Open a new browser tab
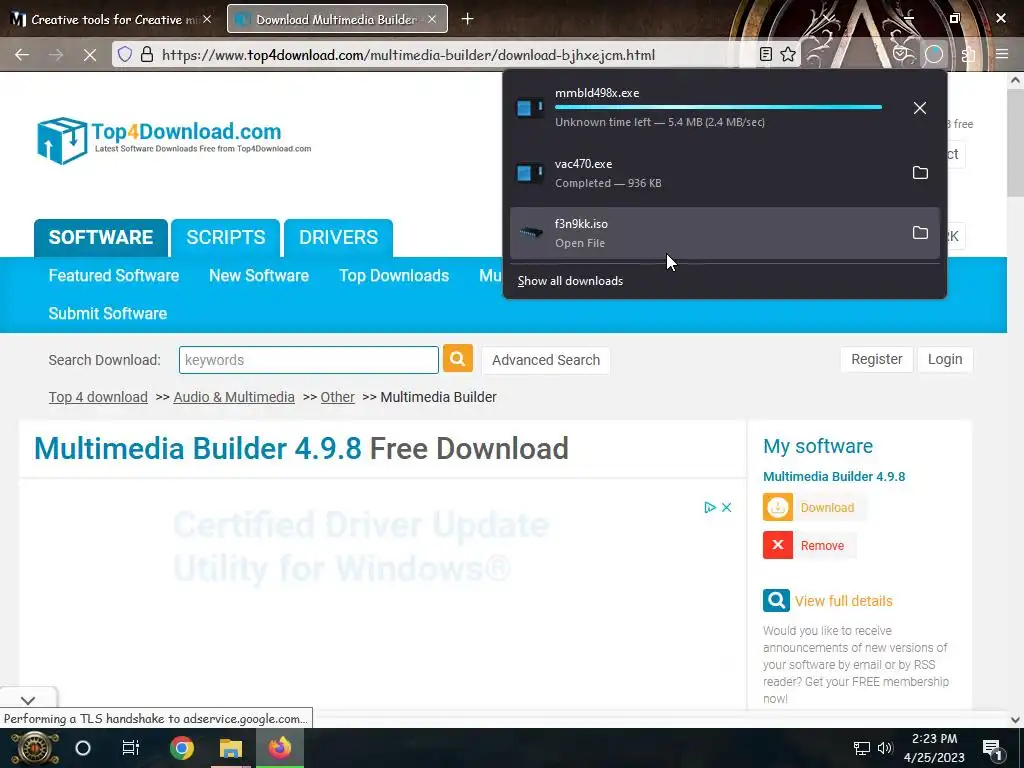 tap(467, 19)
